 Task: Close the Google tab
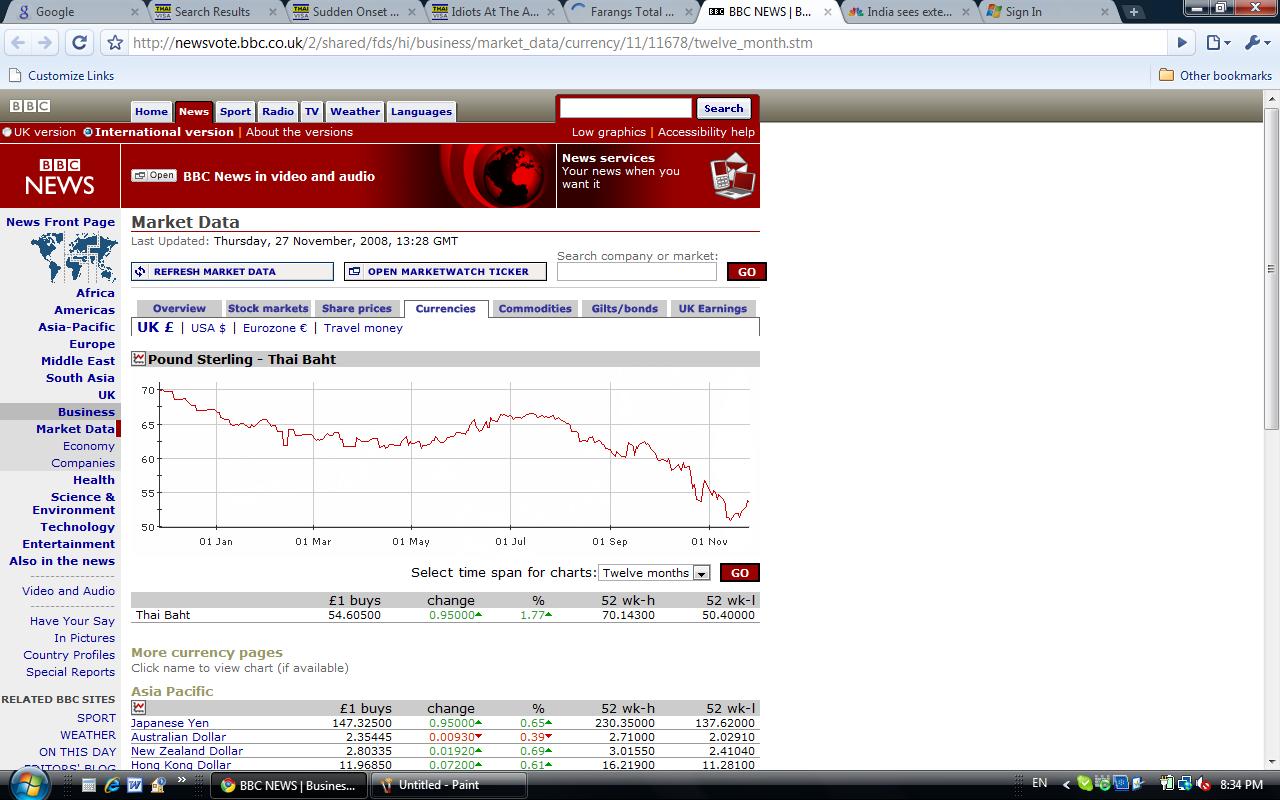click(135, 12)
